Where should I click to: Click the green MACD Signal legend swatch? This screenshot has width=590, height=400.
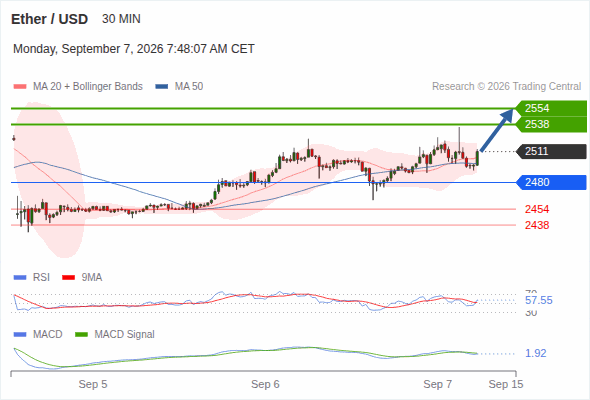click(81, 335)
